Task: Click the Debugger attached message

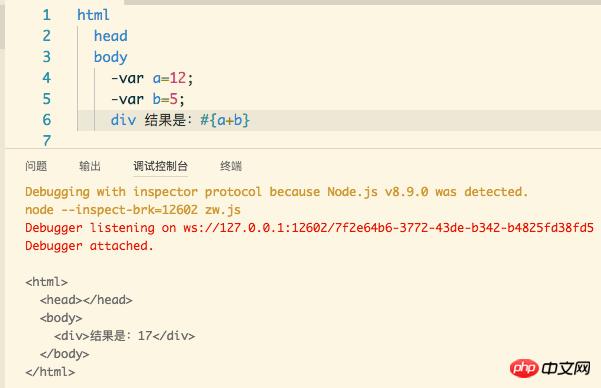Action: tap(89, 246)
